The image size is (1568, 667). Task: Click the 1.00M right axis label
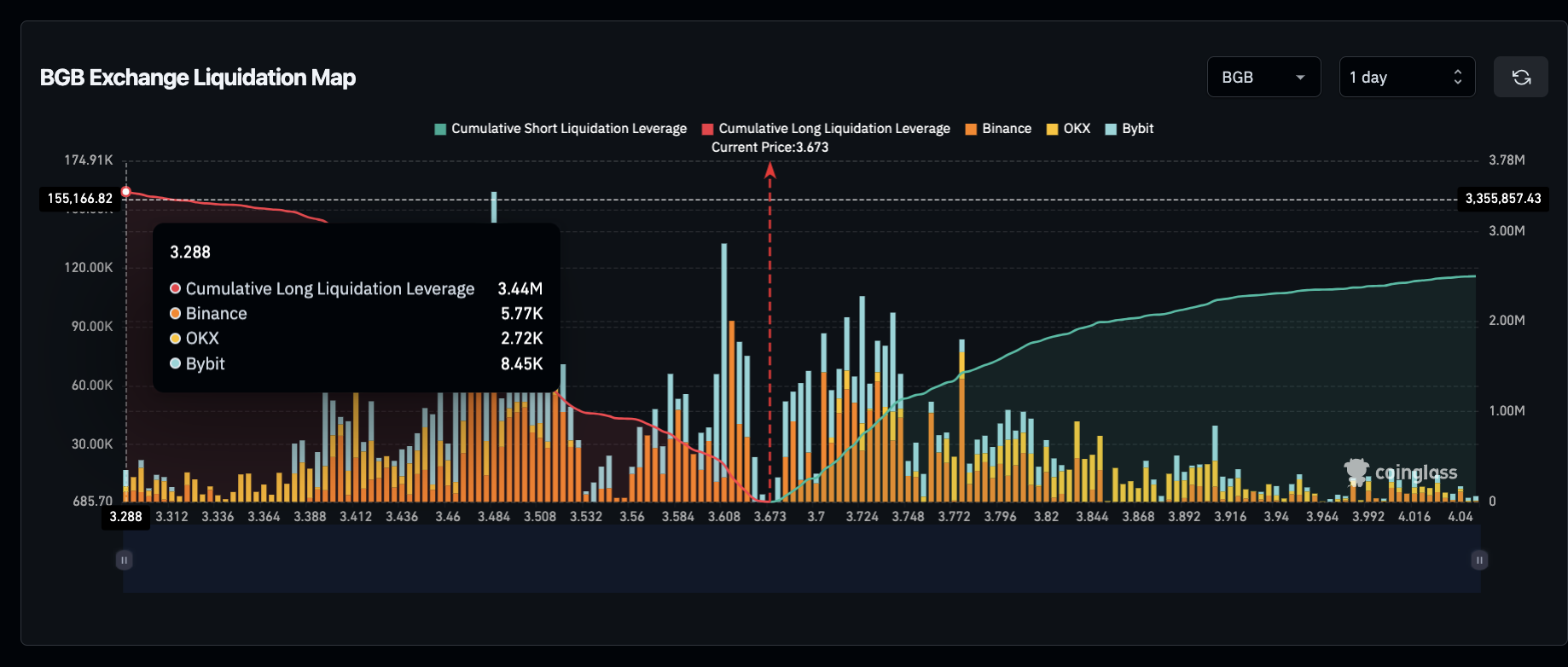pyautogui.click(x=1507, y=411)
